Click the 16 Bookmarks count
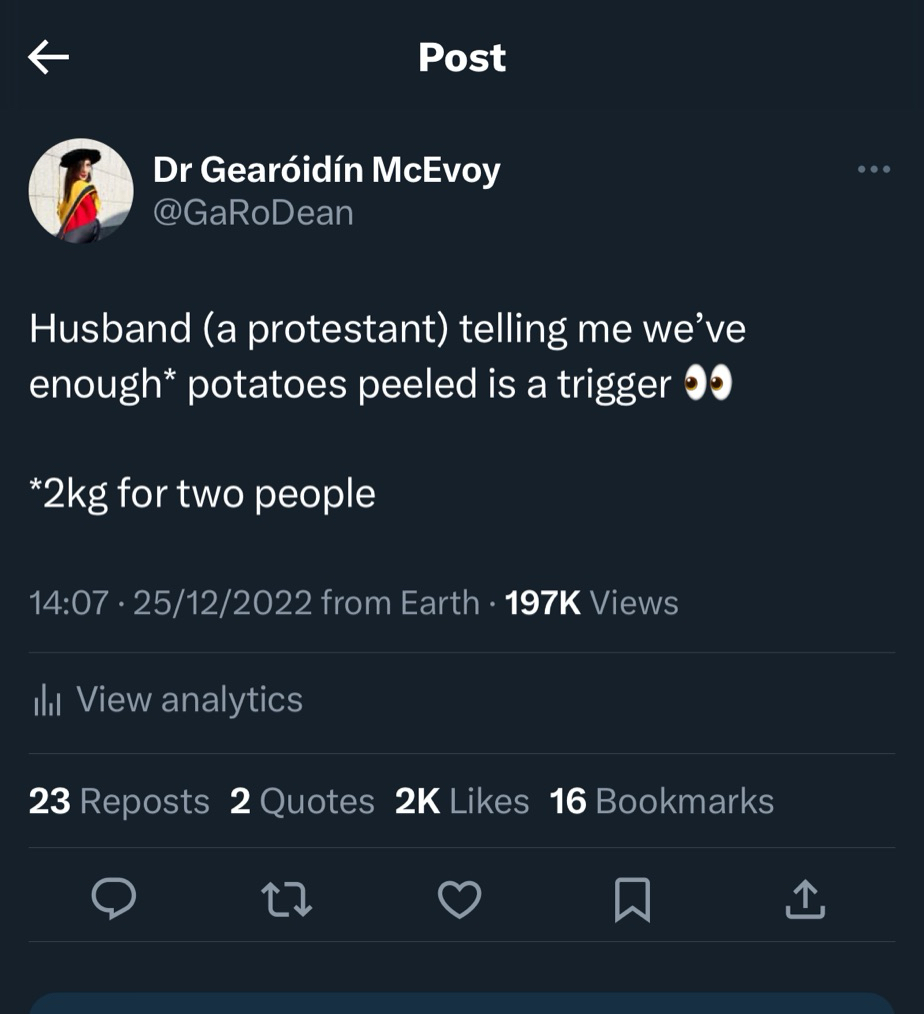The width and height of the screenshot is (924, 1014). point(662,801)
